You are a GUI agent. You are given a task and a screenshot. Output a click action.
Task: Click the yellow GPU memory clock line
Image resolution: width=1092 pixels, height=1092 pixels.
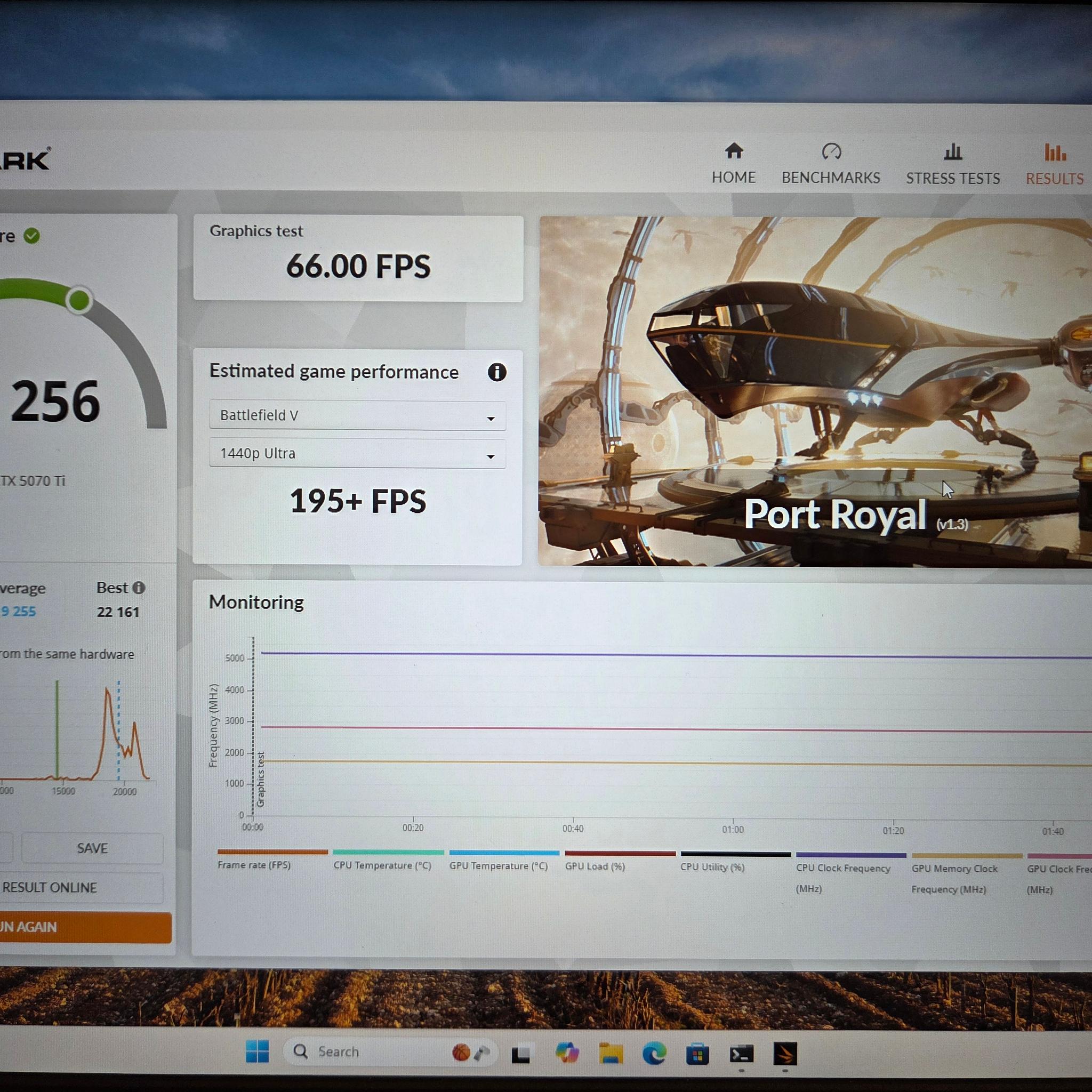coord(676,763)
